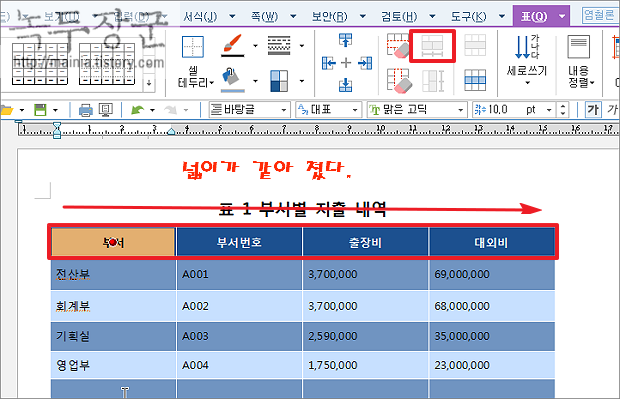Click the cell A001
The width and height of the screenshot is (620, 399).
coord(239,274)
